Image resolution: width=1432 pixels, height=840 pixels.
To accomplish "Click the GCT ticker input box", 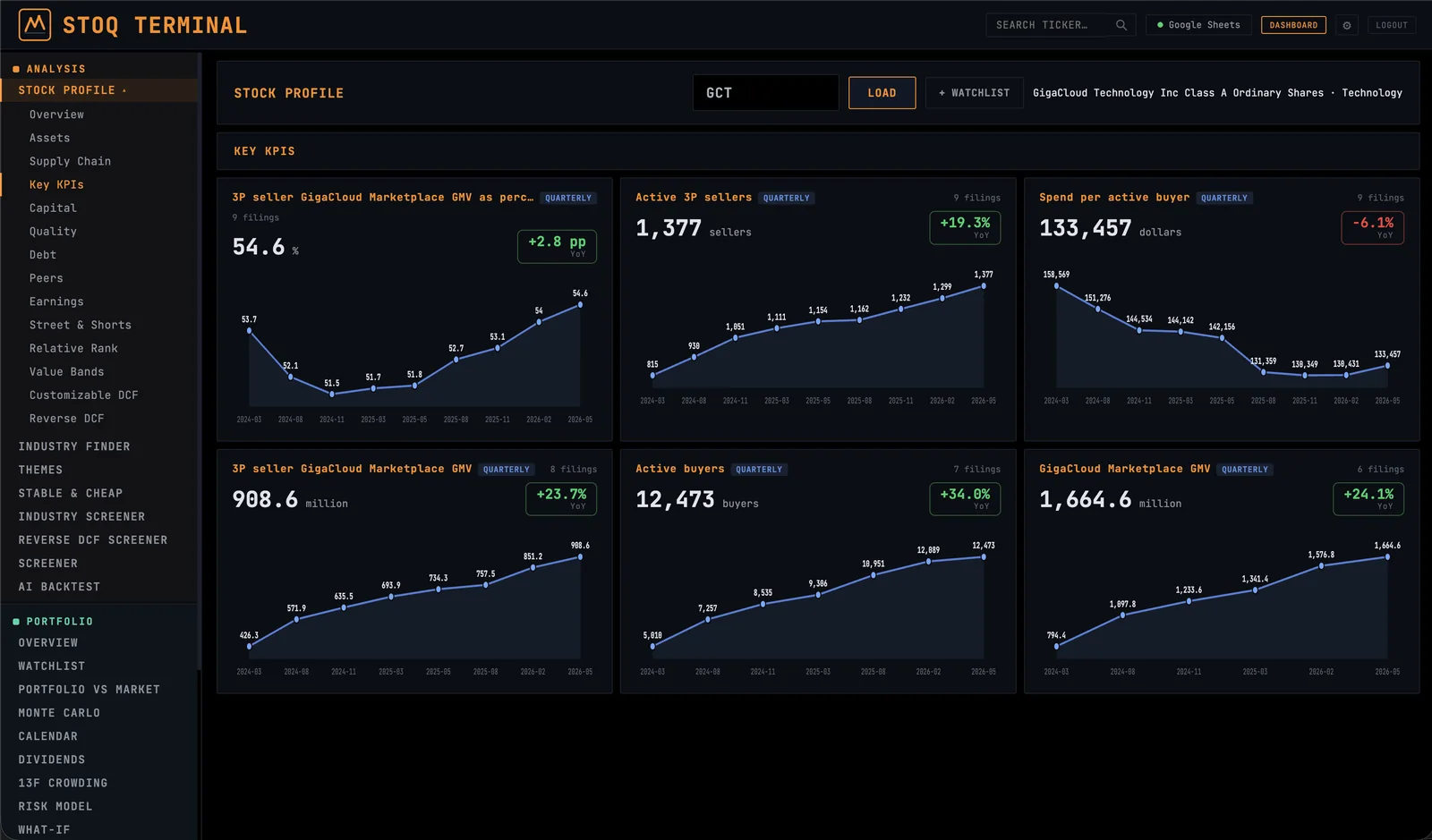I will (765, 93).
